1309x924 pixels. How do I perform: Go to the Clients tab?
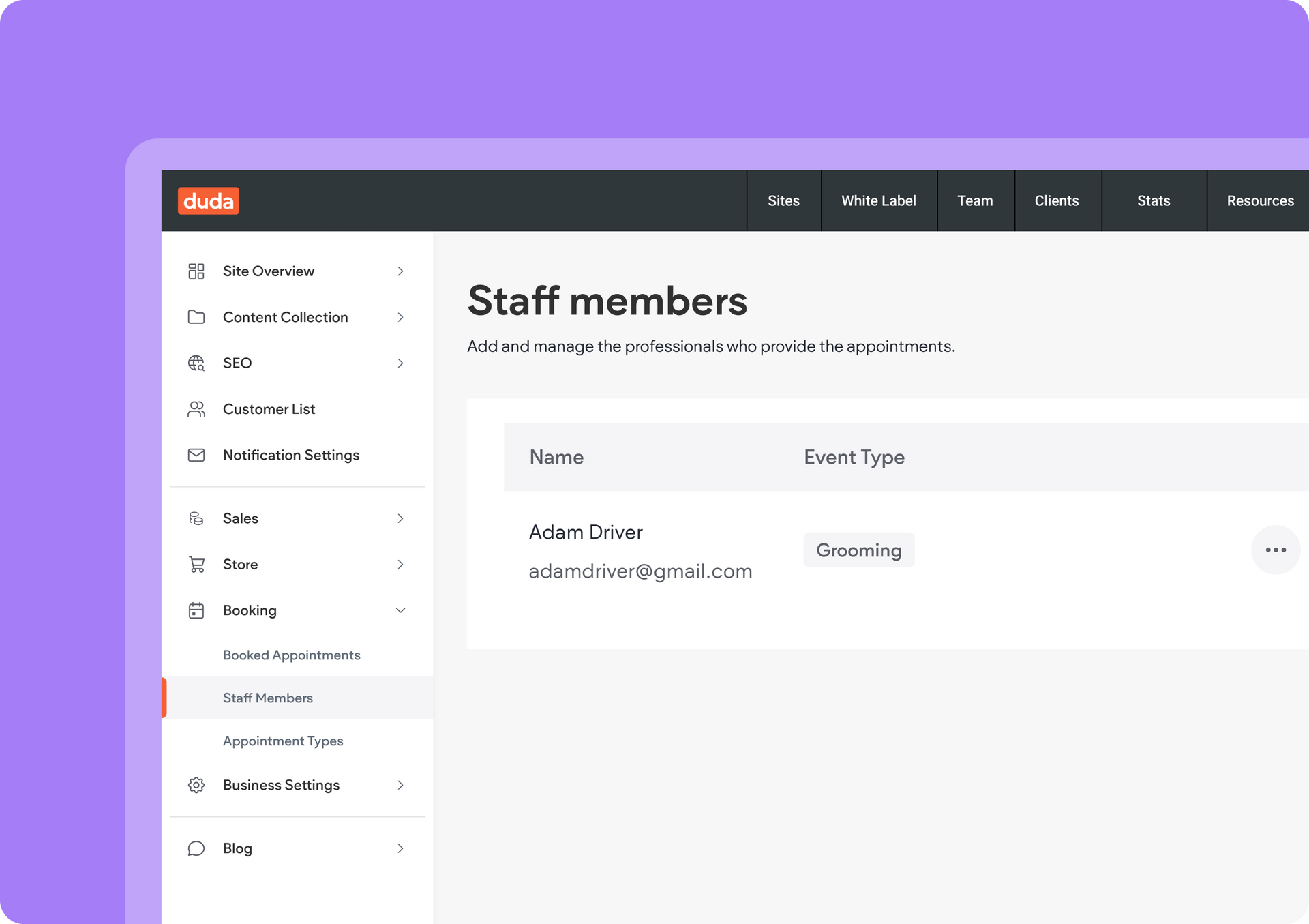1056,200
